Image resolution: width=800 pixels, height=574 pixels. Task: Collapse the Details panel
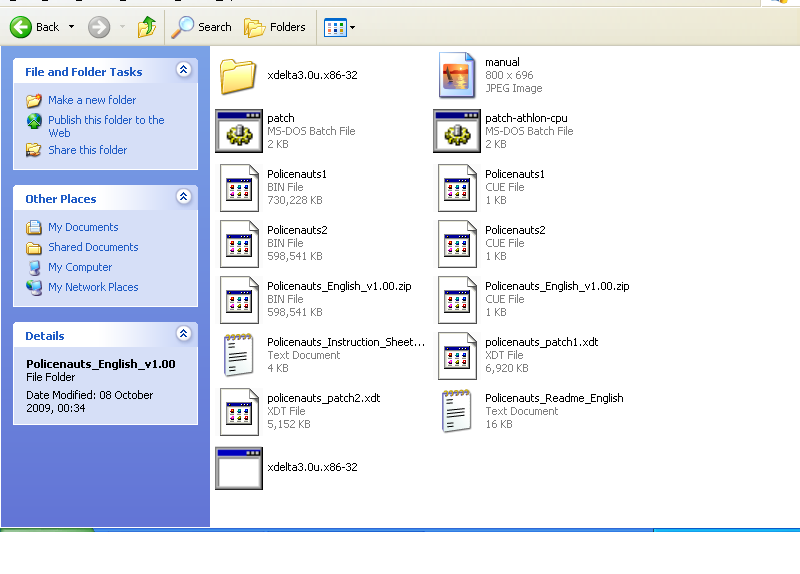(184, 334)
